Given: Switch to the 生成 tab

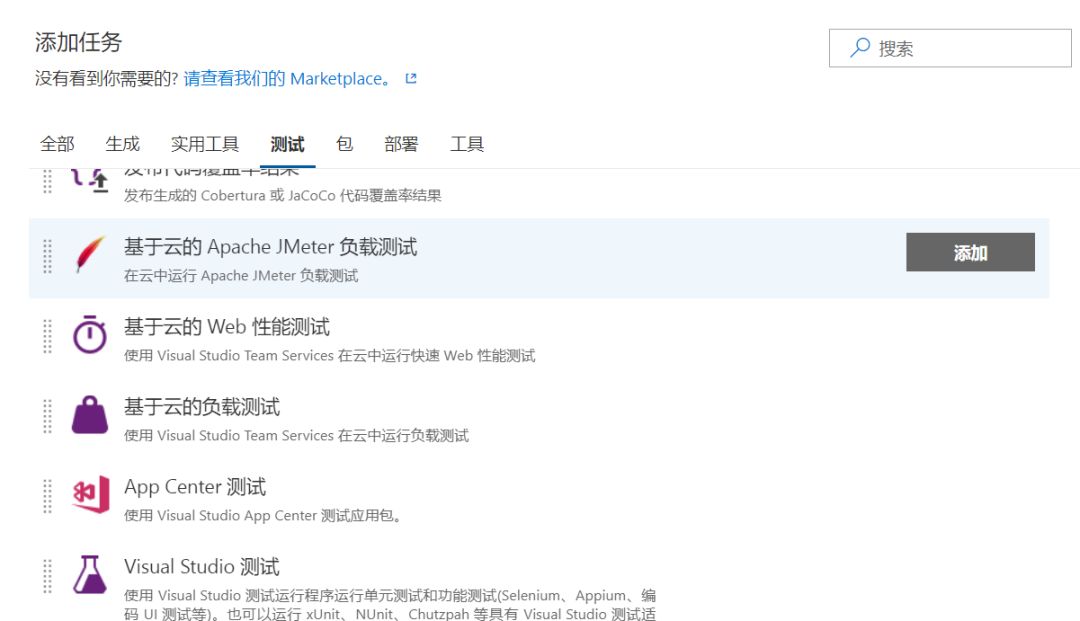Looking at the screenshot, I should [123, 144].
